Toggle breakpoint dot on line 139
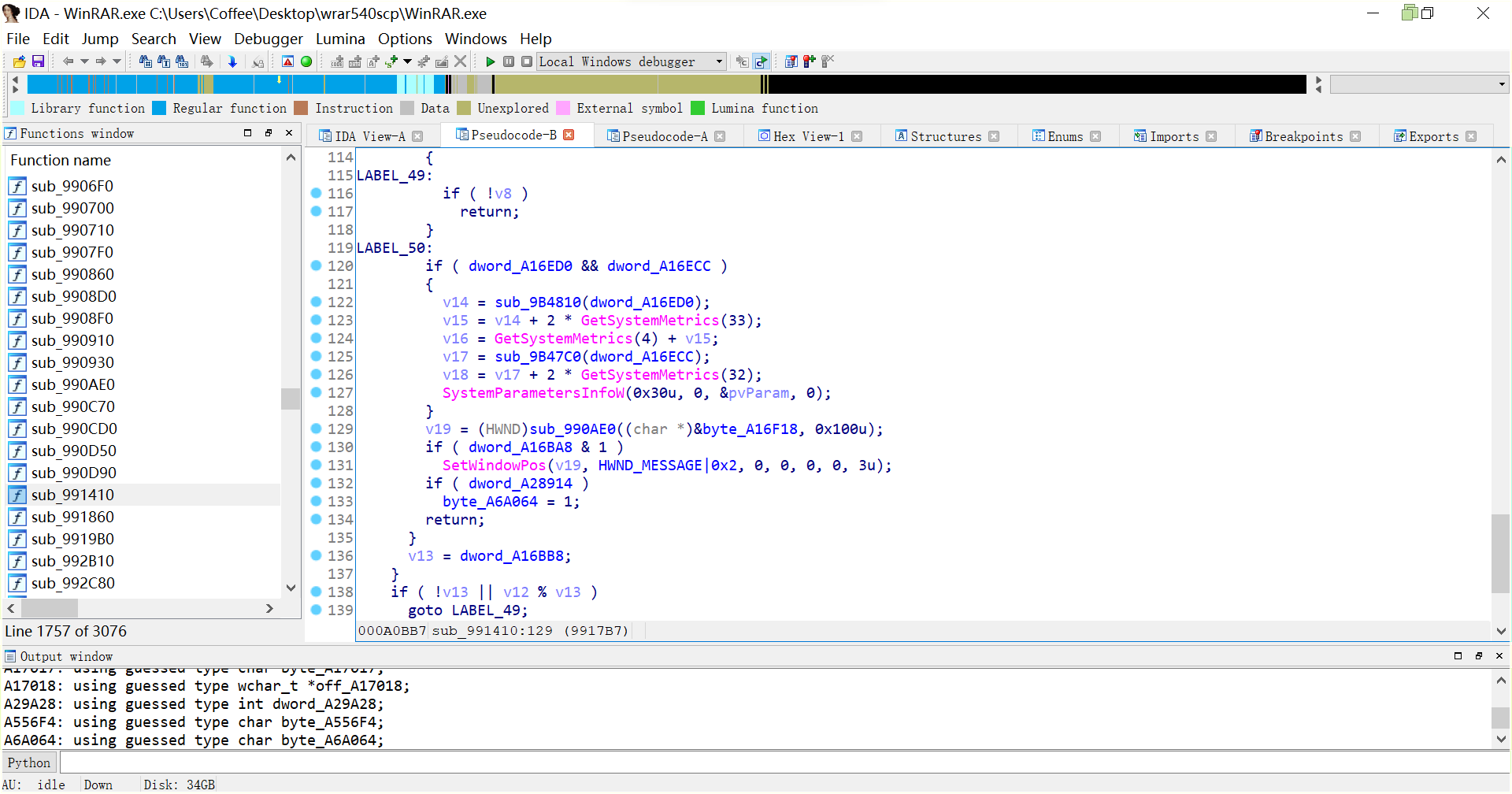 coord(316,610)
